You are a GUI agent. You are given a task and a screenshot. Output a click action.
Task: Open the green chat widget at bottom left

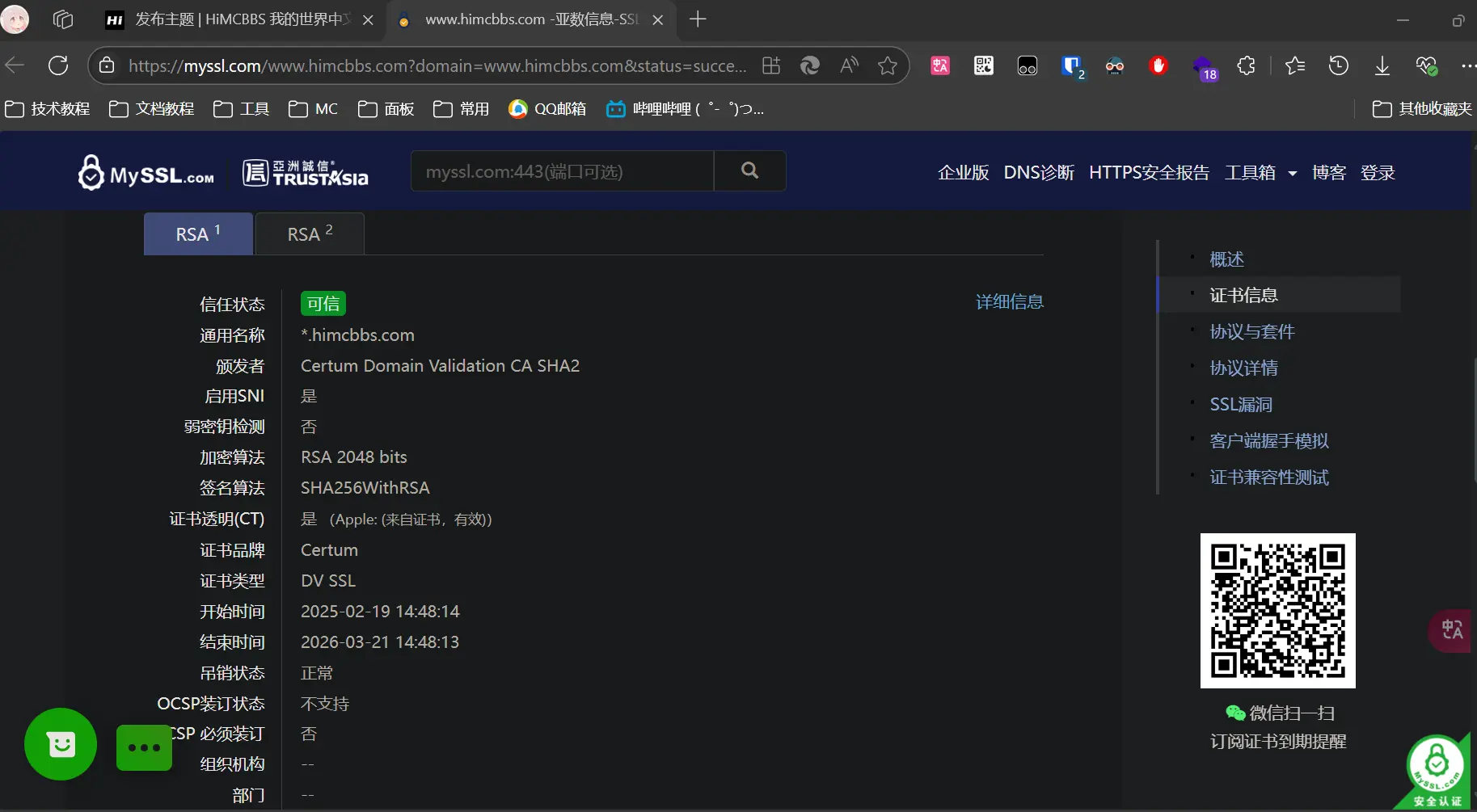click(60, 744)
